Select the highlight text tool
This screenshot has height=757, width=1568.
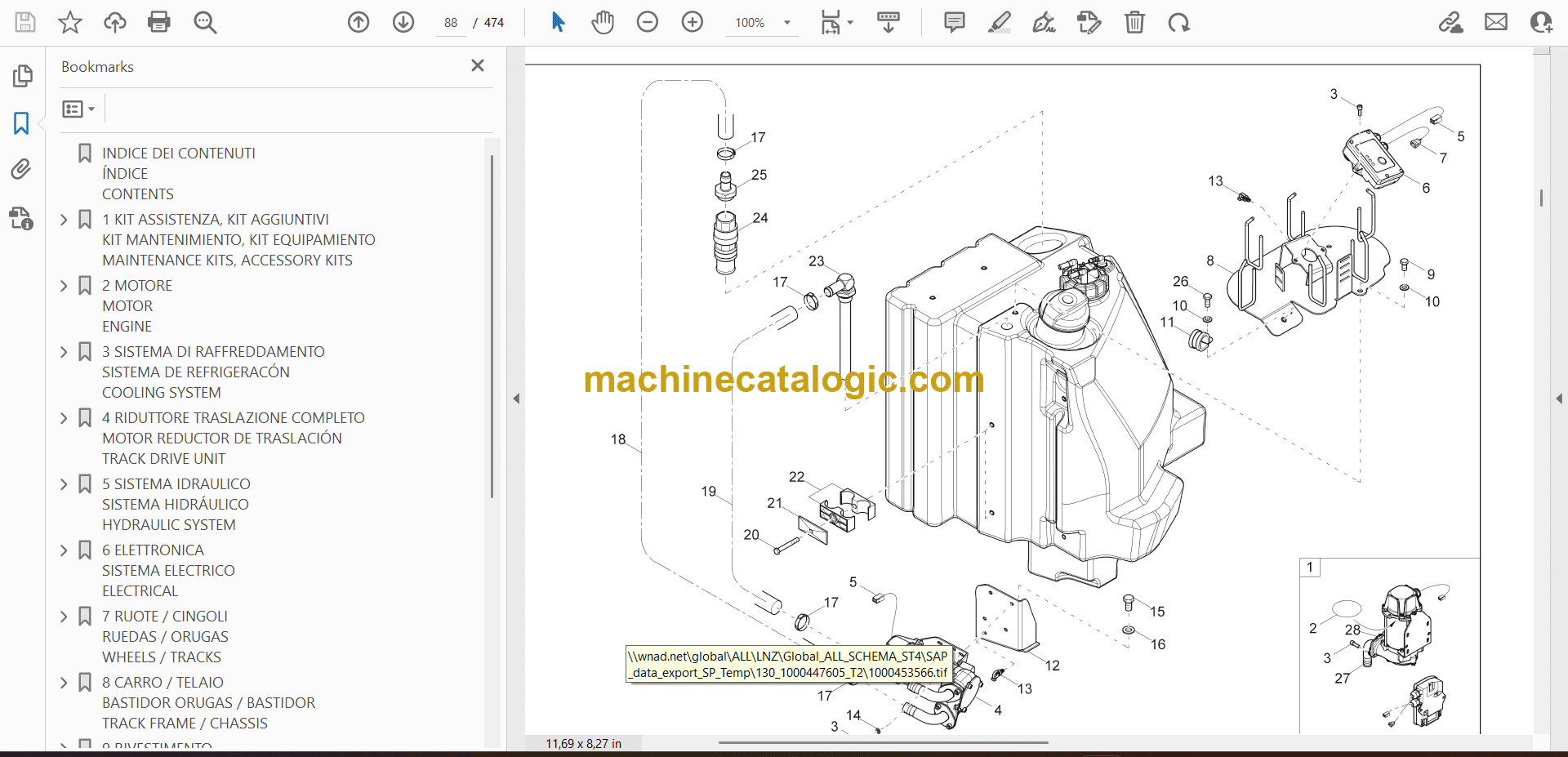pyautogui.click(x=999, y=22)
